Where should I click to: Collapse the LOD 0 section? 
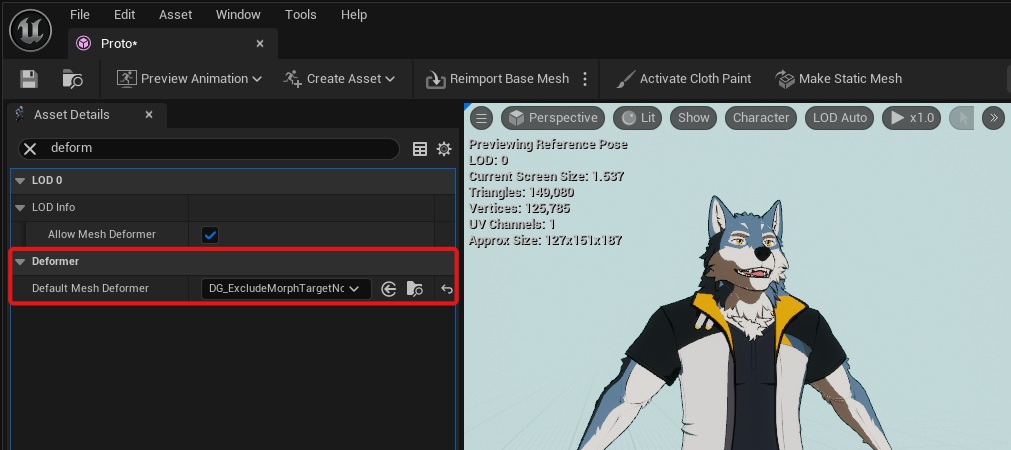(20, 181)
